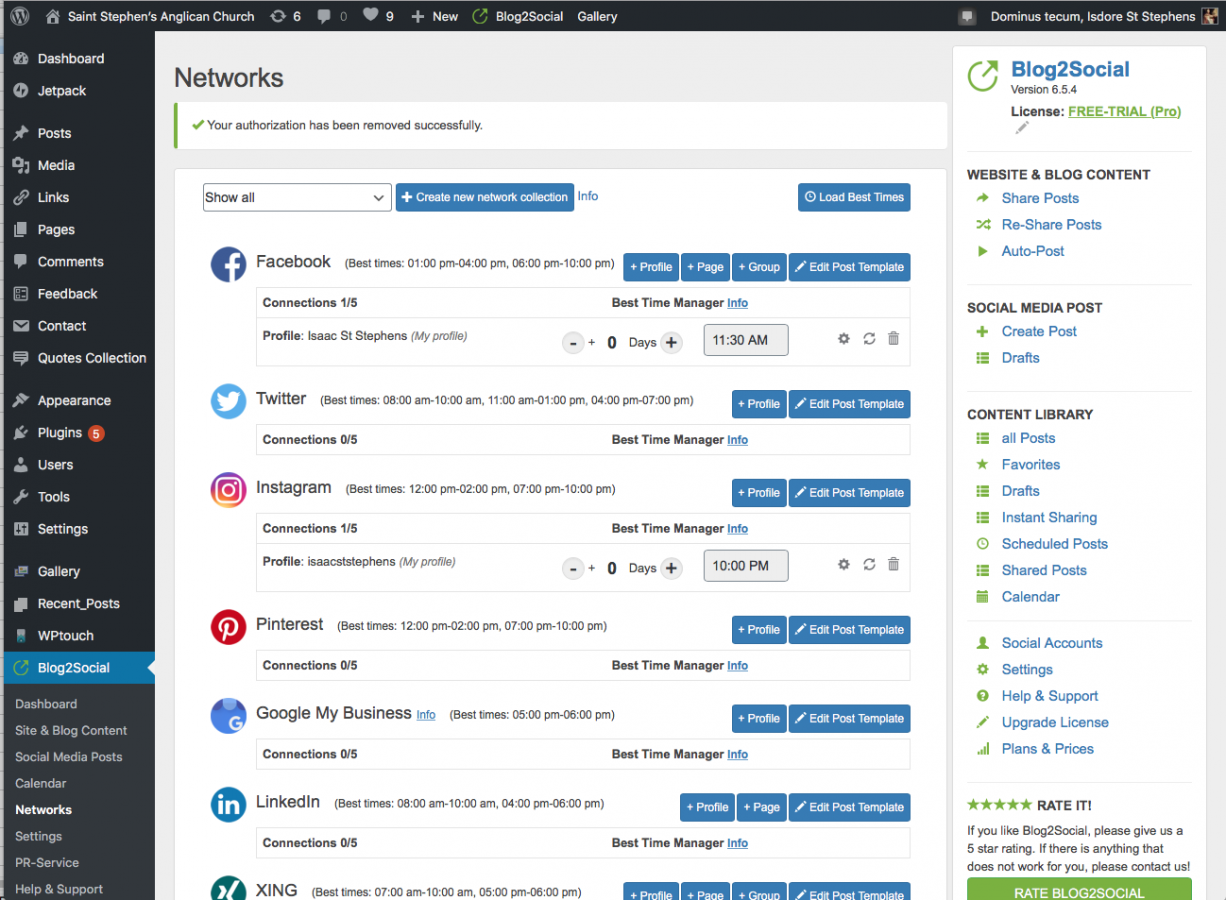Viewport: 1226px width, 900px height.
Task: Open the comments bubble in the admin bar
Action: coord(332,16)
